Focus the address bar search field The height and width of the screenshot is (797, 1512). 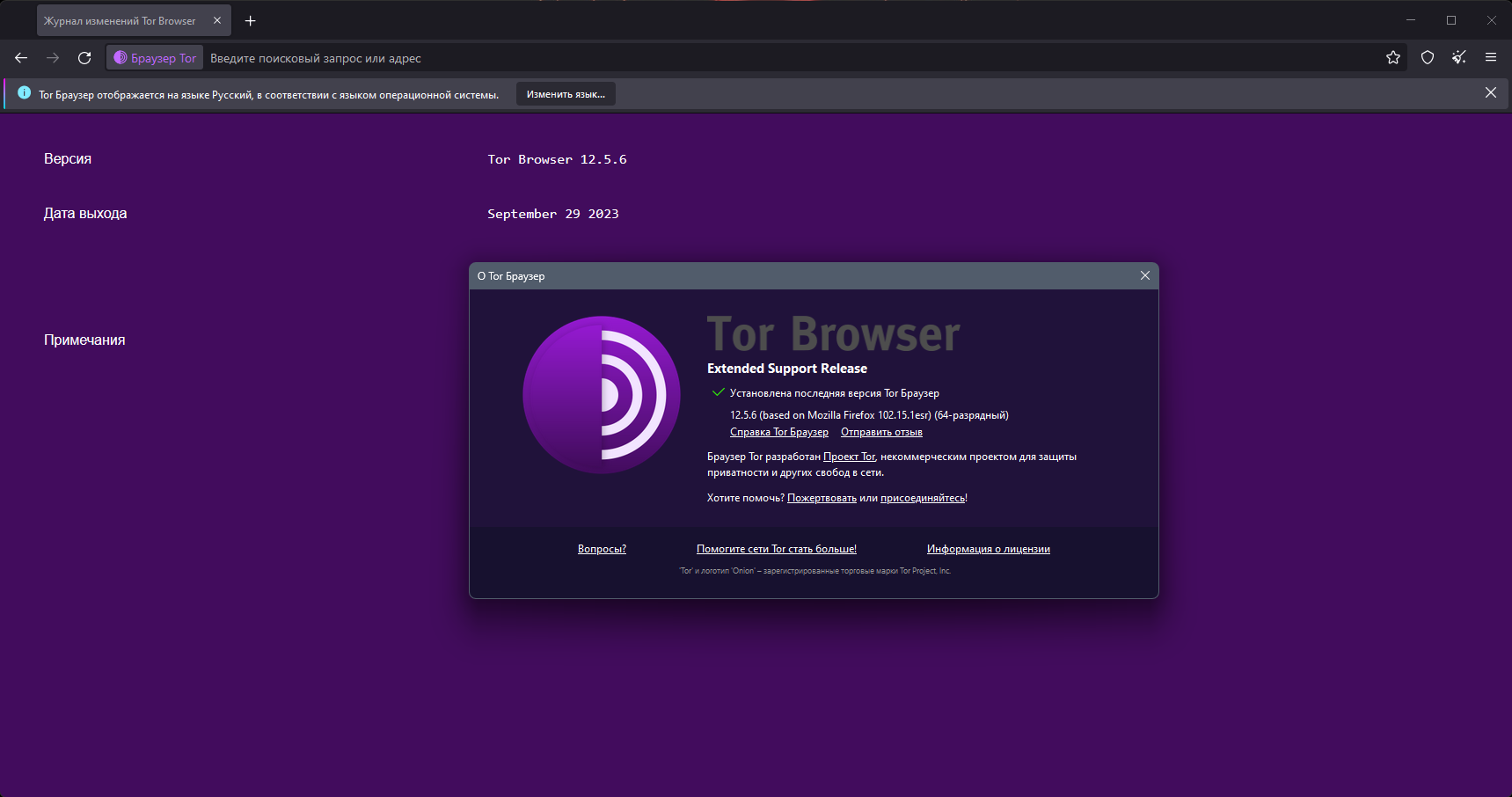[792, 58]
